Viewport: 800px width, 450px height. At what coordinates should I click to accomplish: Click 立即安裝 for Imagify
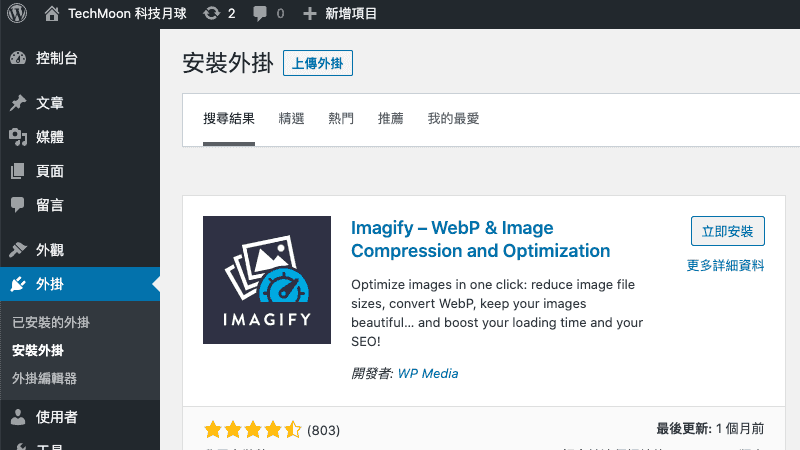click(x=728, y=231)
